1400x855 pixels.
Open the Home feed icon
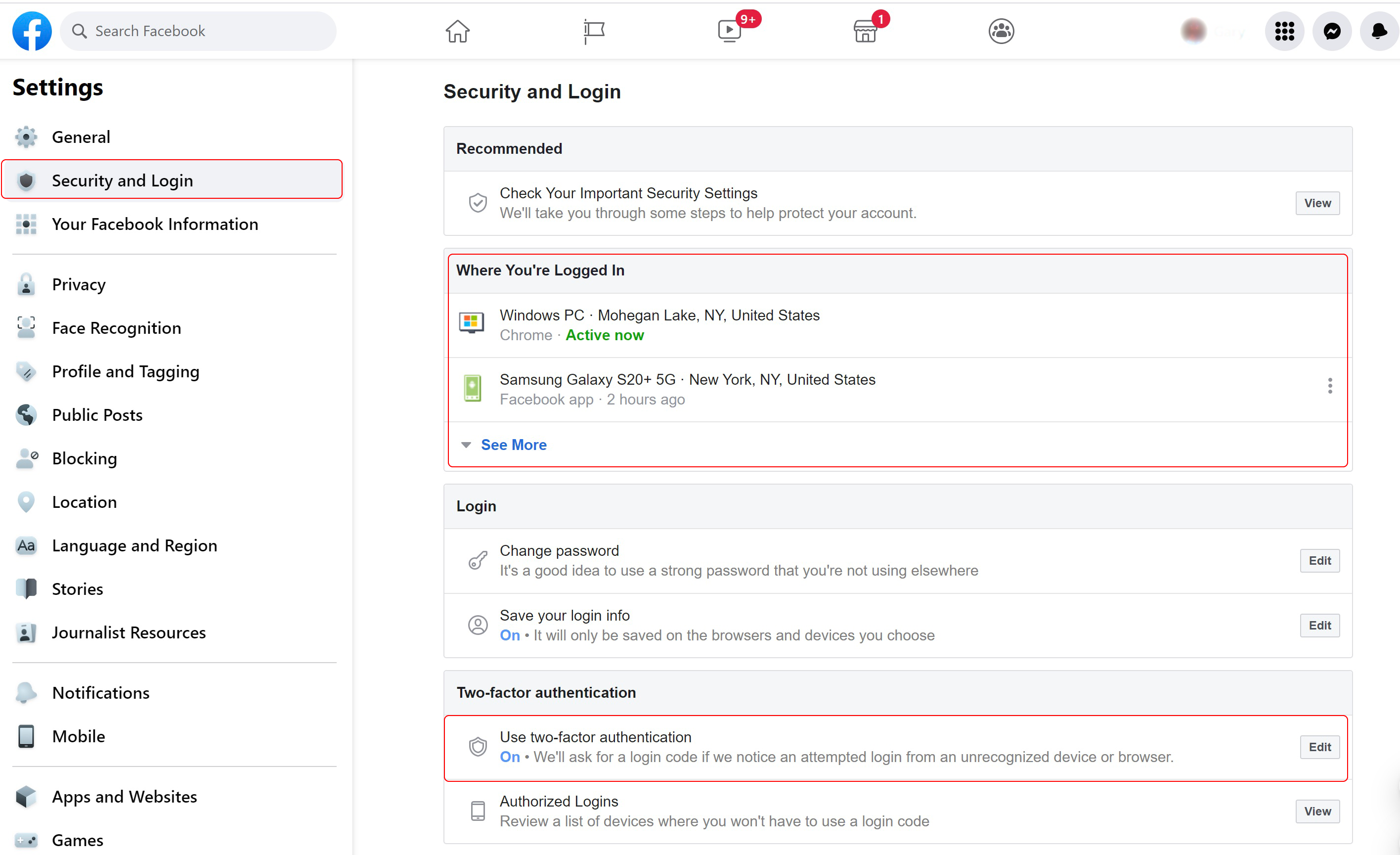point(457,31)
